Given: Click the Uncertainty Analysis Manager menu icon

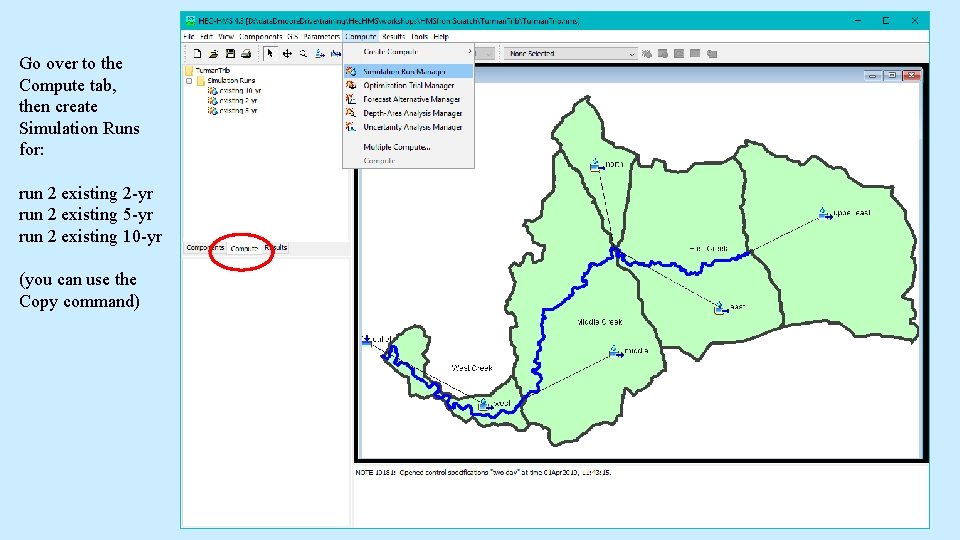Looking at the screenshot, I should [x=351, y=127].
